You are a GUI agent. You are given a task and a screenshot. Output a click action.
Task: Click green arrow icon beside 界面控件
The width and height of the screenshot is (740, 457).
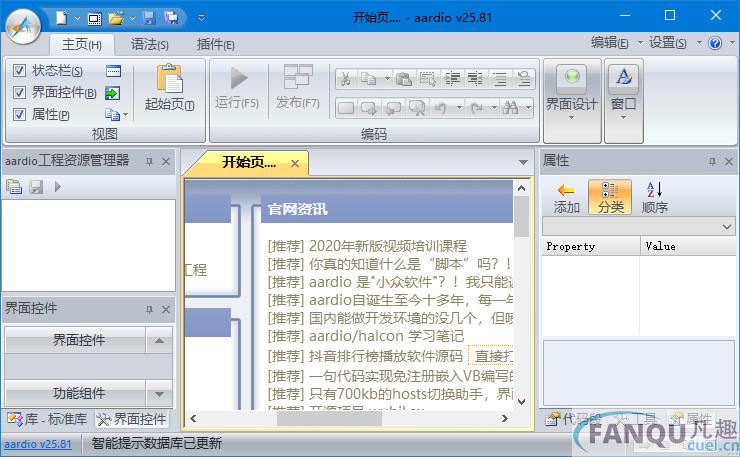(112, 93)
